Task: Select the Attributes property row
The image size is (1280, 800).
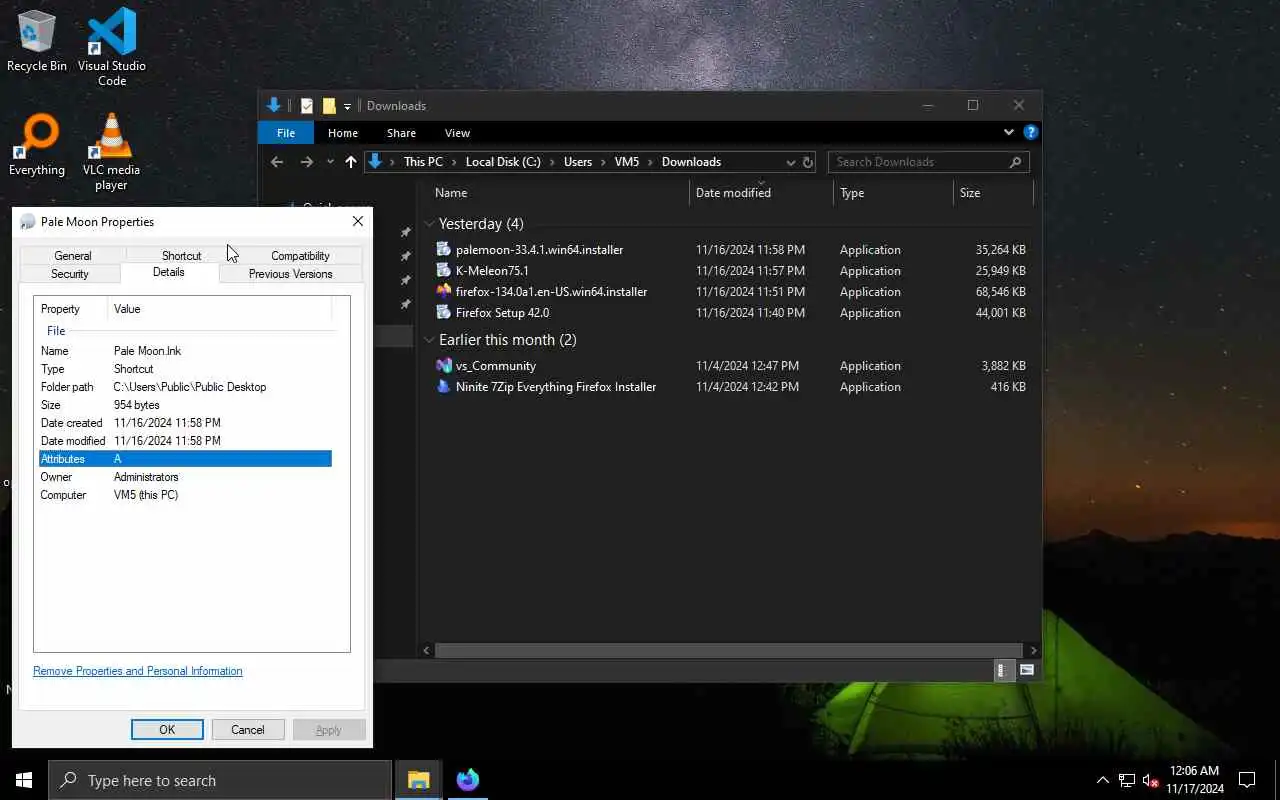Action: click(185, 459)
